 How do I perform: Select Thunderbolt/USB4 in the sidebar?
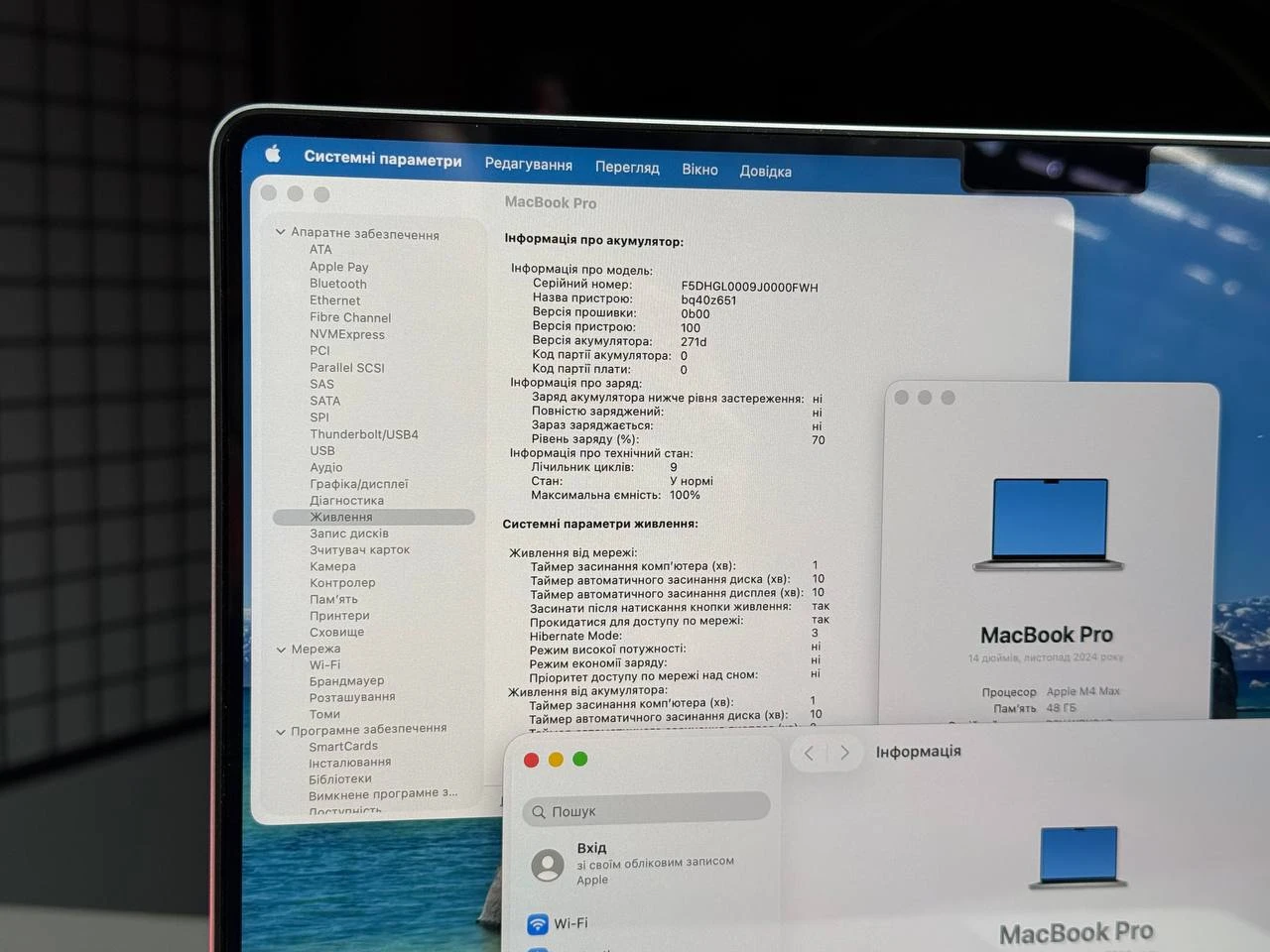pos(366,434)
